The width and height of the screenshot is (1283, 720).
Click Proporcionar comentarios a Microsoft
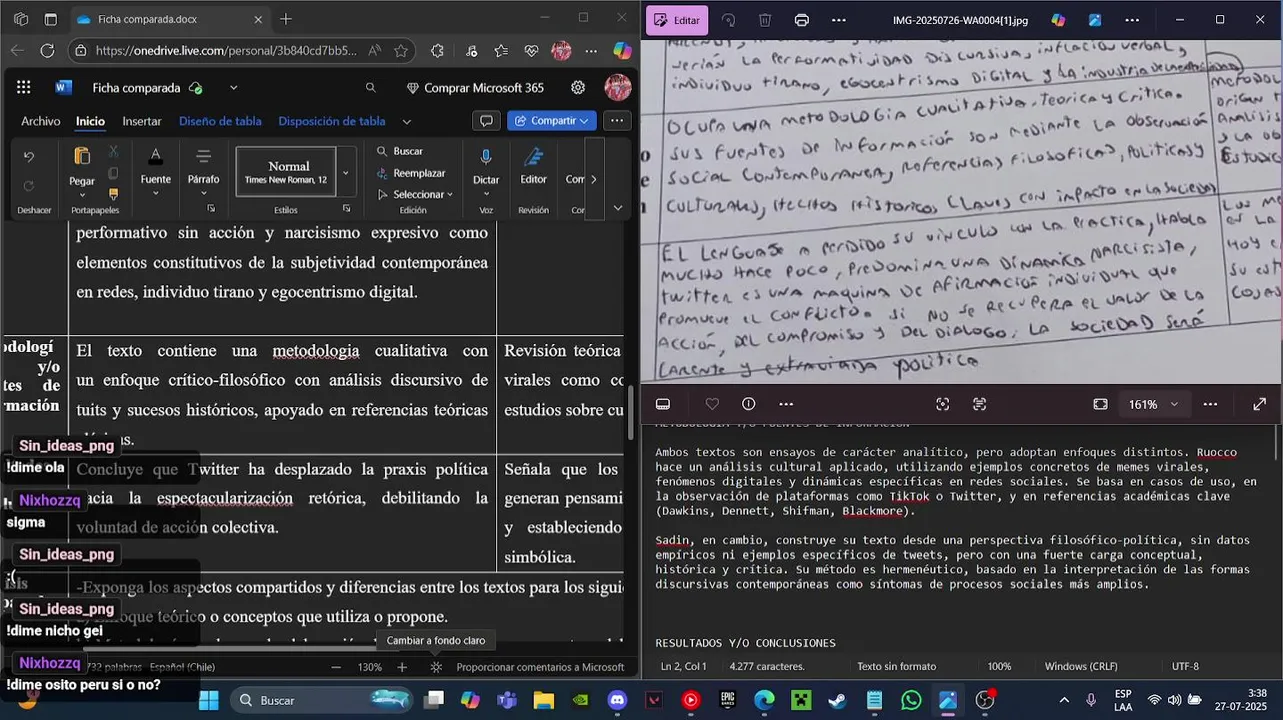coord(540,667)
